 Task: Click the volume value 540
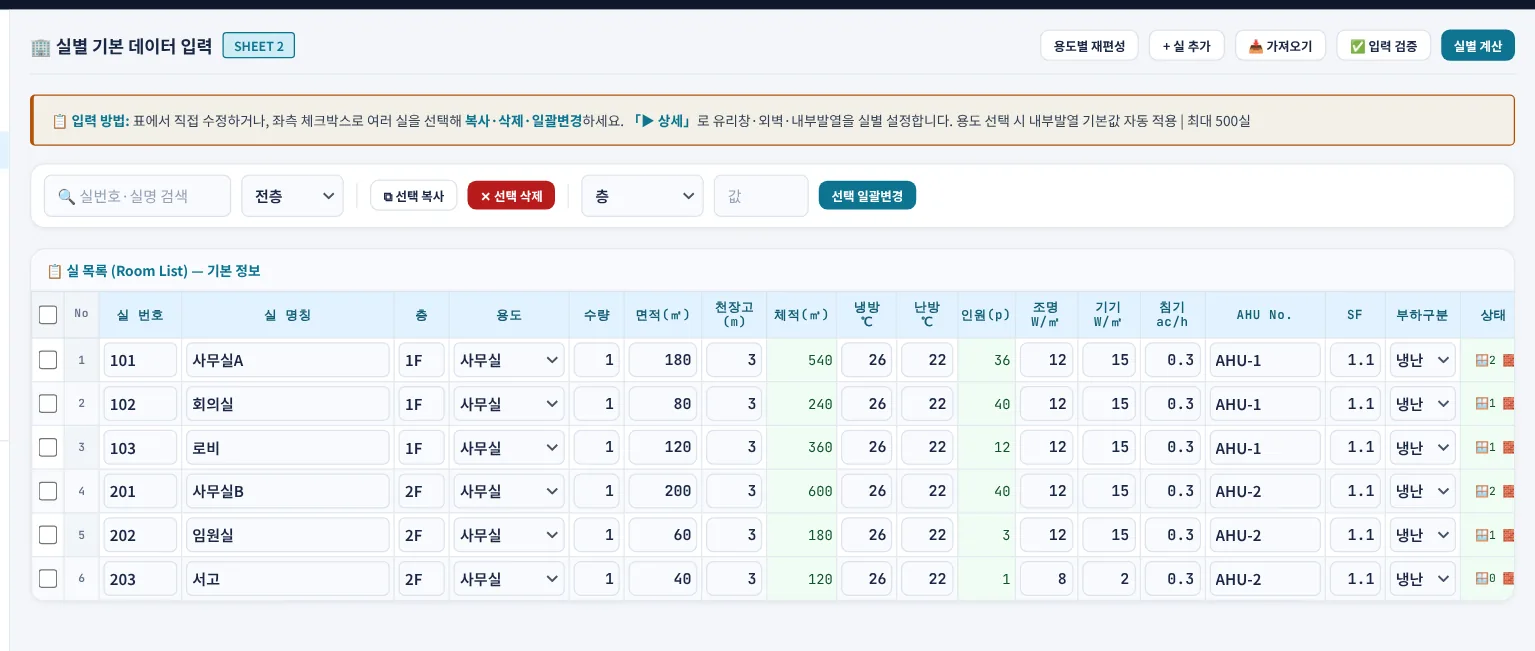(x=820, y=360)
